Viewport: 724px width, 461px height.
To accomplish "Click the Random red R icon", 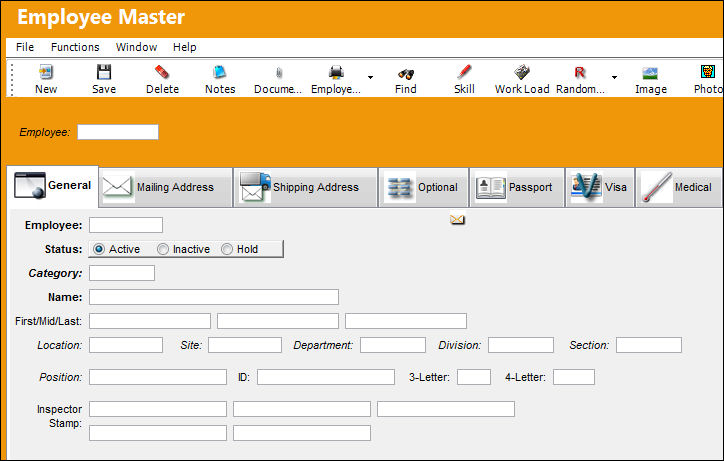I will tap(580, 73).
